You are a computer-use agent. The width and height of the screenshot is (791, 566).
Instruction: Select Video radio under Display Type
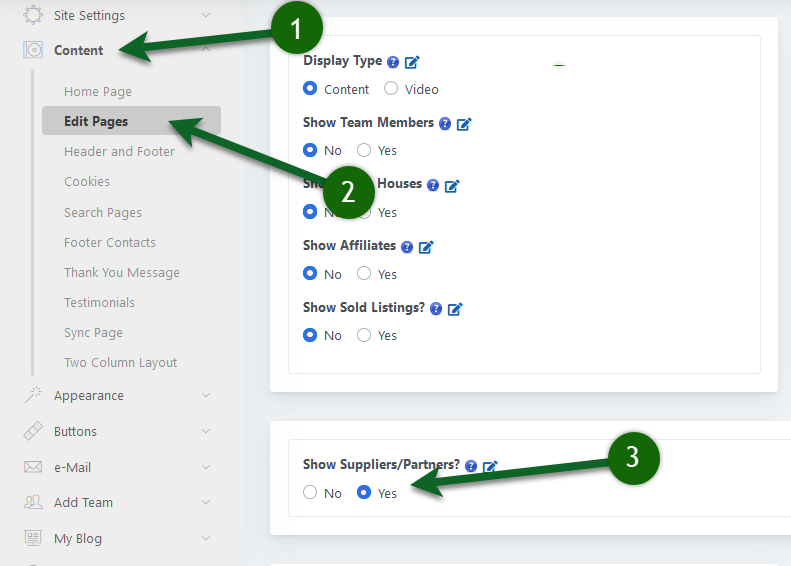(391, 89)
